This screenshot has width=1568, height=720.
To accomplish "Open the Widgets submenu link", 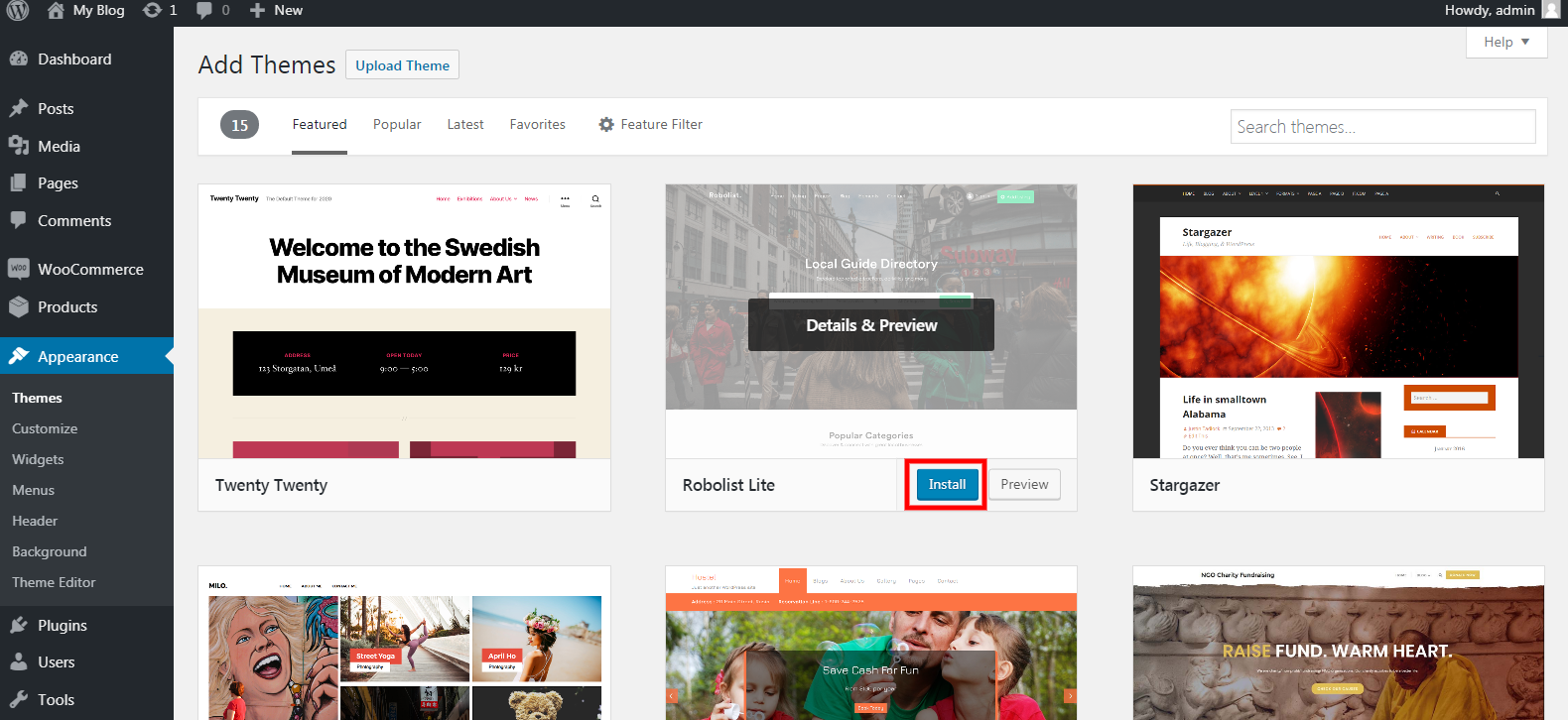I will tap(38, 459).
